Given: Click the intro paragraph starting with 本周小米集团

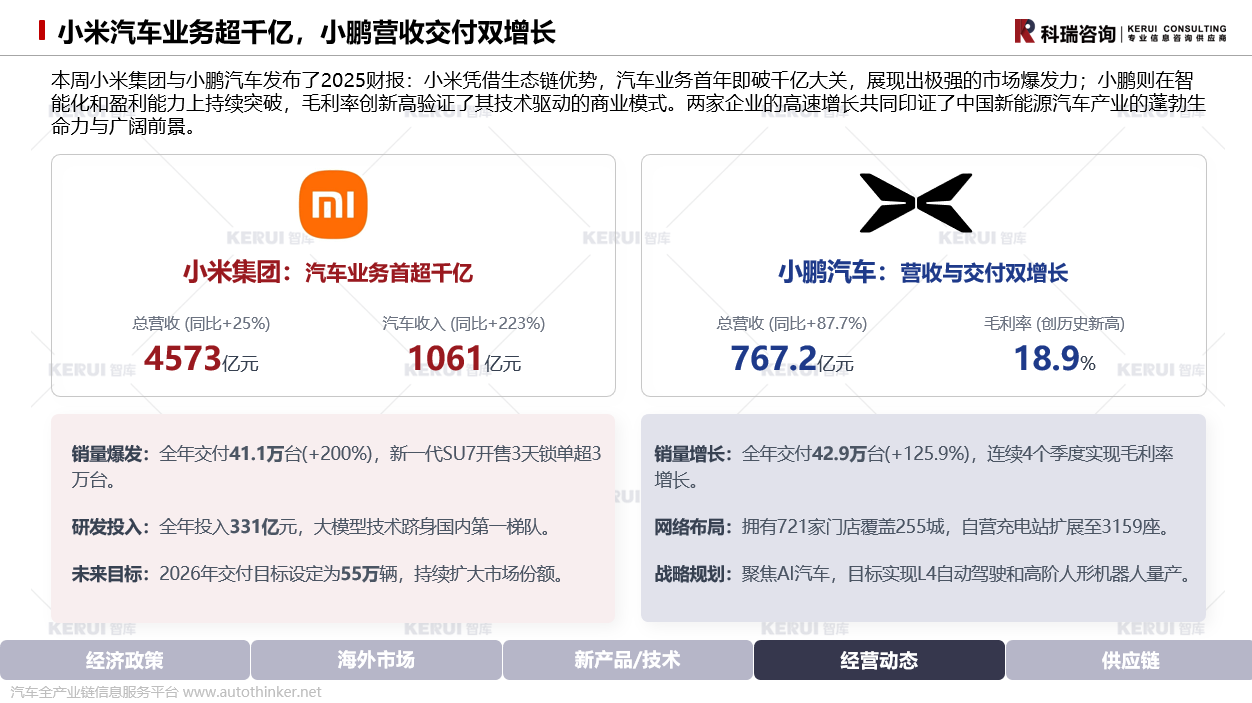Looking at the screenshot, I should [627, 103].
